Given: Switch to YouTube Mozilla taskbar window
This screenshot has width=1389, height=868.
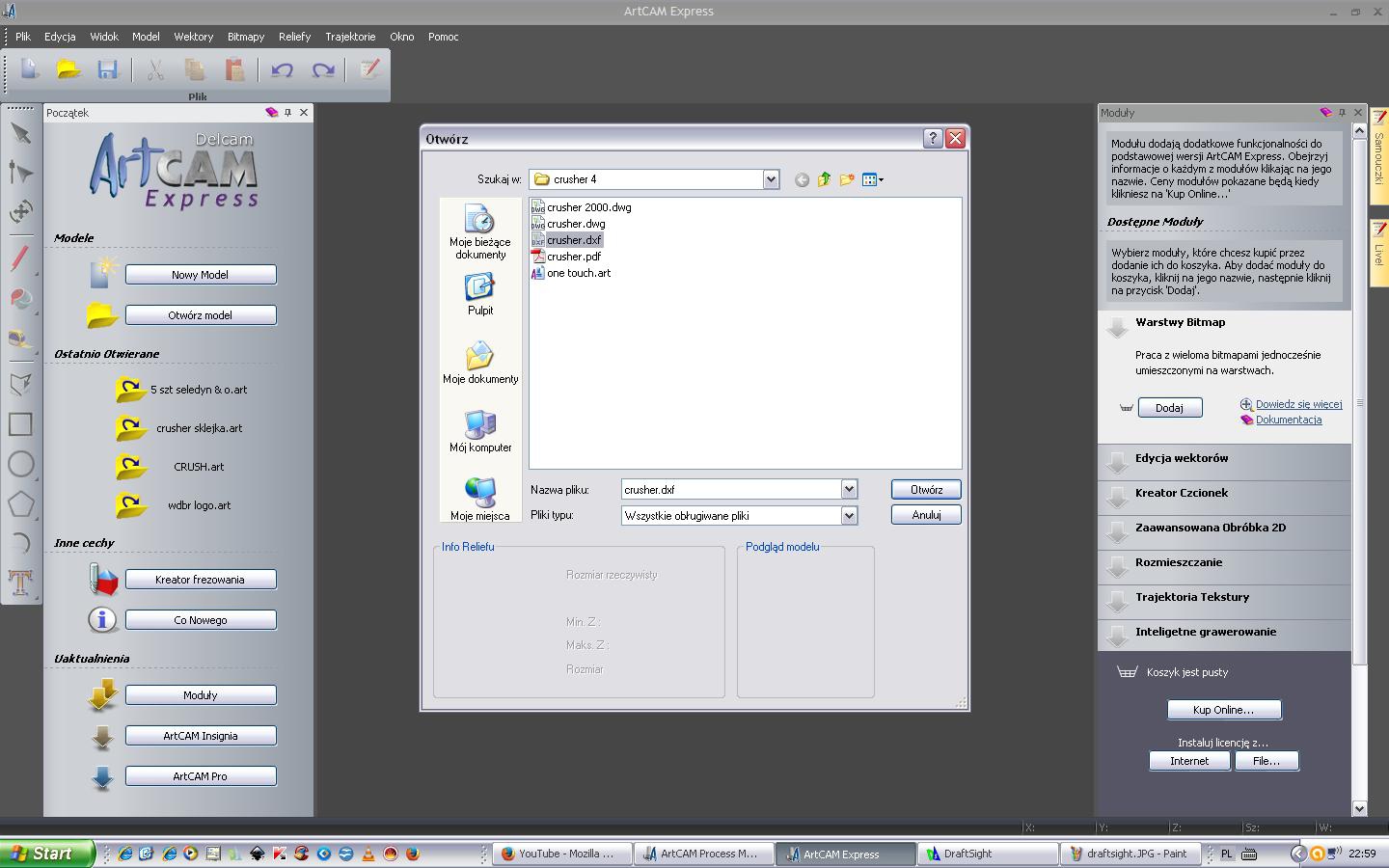Looking at the screenshot, I should [562, 854].
